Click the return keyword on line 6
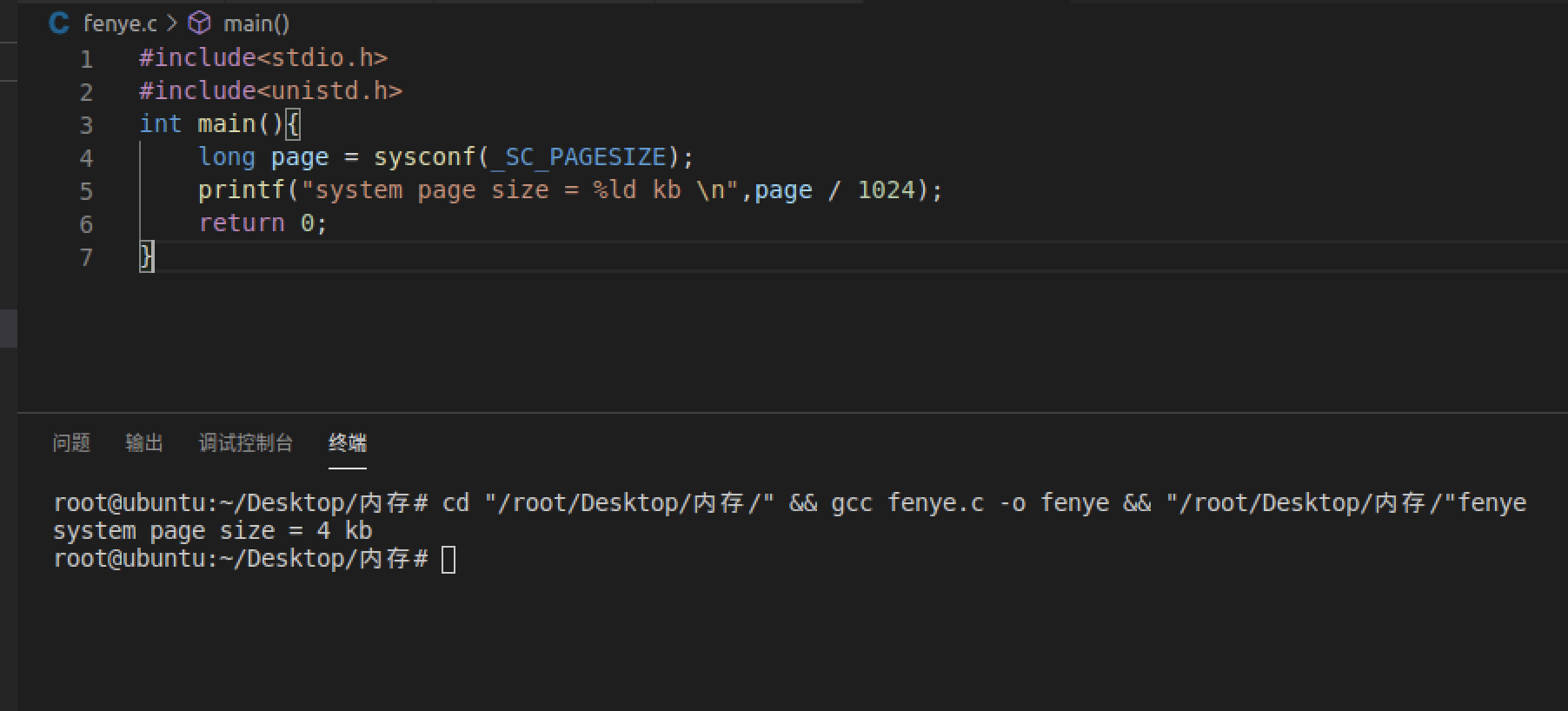1568x711 pixels. (241, 223)
